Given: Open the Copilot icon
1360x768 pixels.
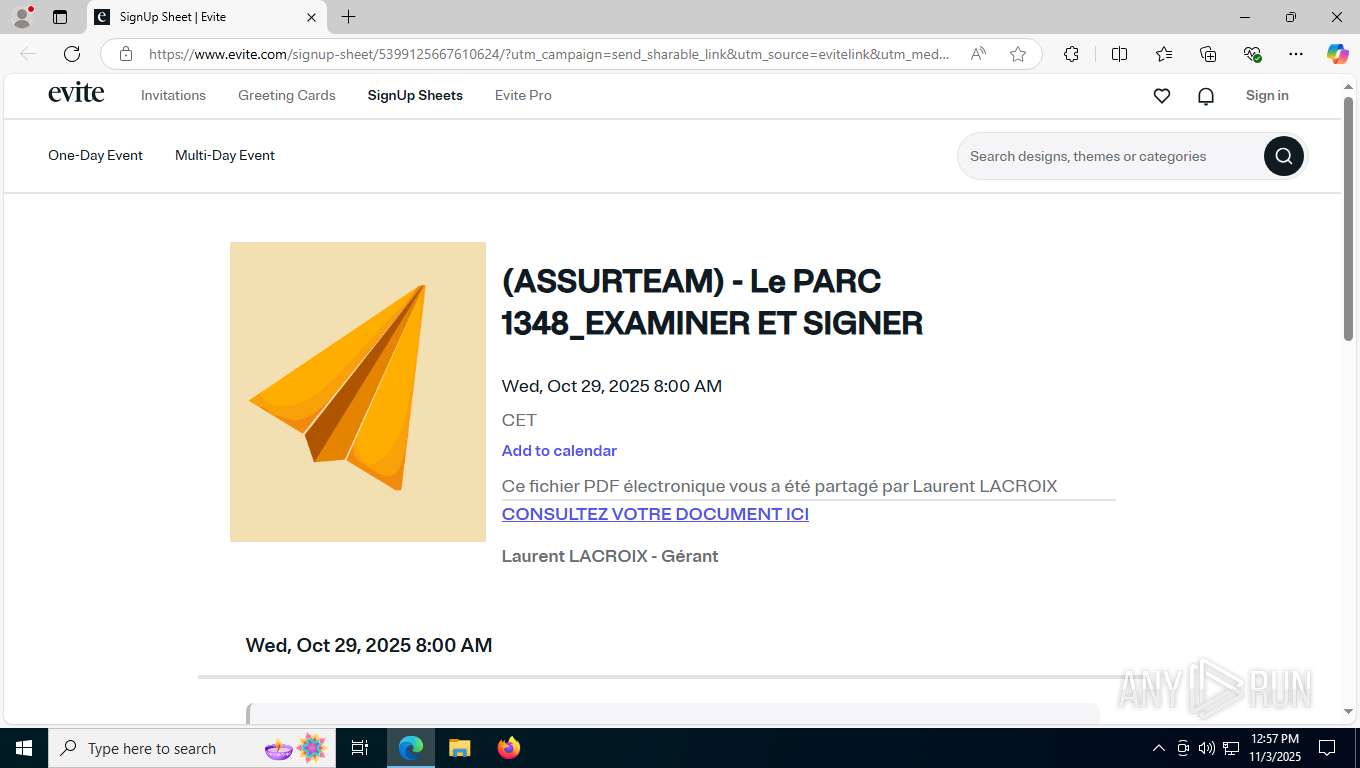Looking at the screenshot, I should coord(1337,54).
